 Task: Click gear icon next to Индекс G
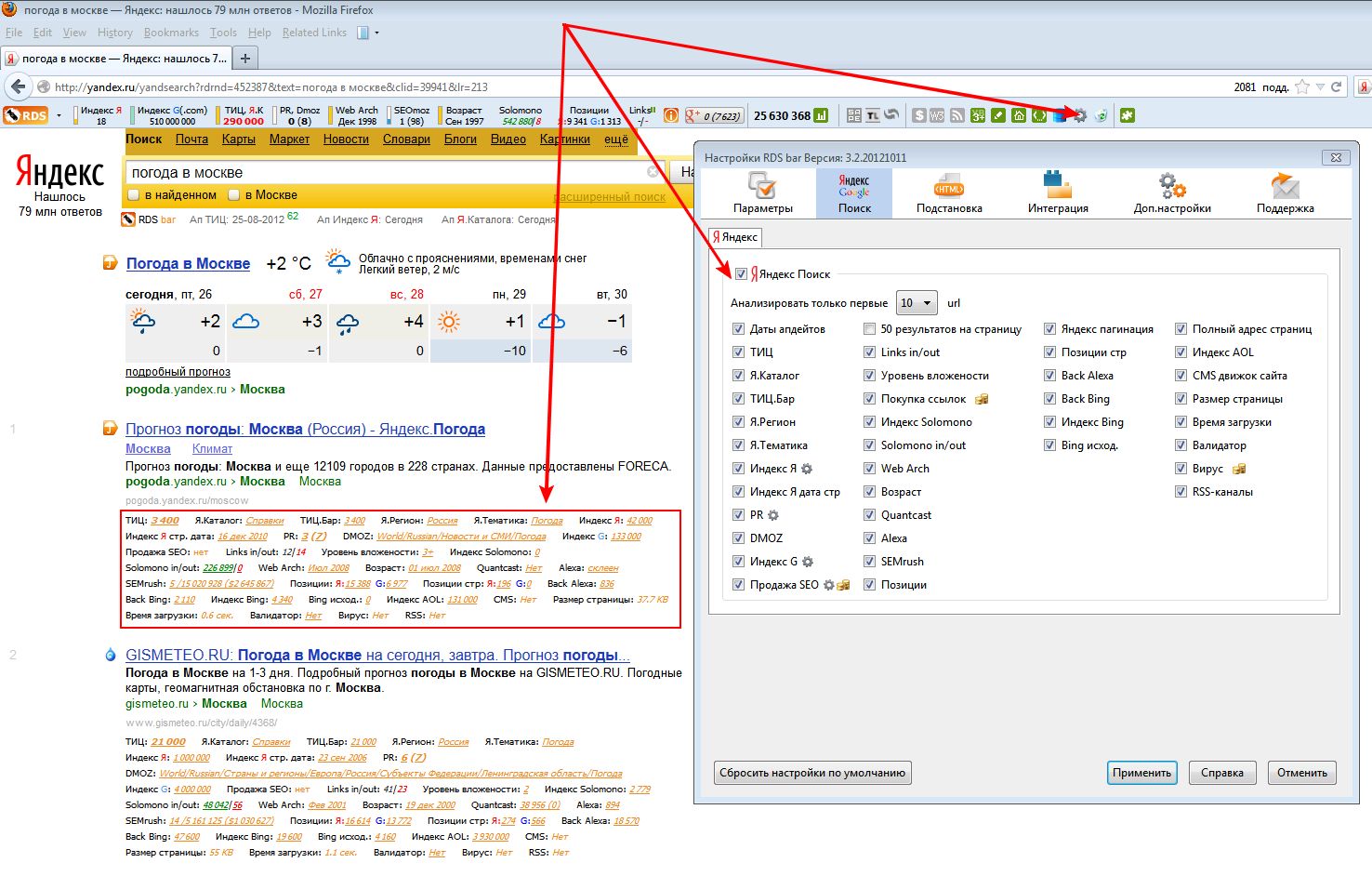[x=808, y=562]
